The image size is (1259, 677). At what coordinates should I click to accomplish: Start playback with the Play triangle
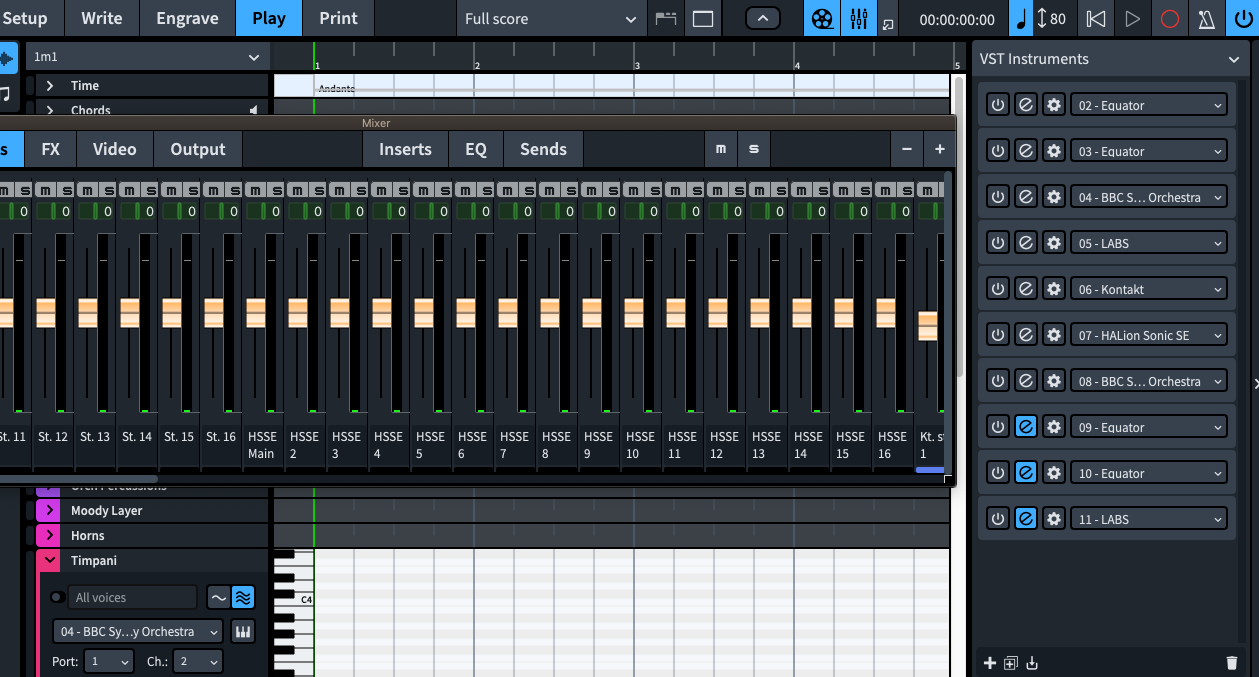click(x=1132, y=19)
